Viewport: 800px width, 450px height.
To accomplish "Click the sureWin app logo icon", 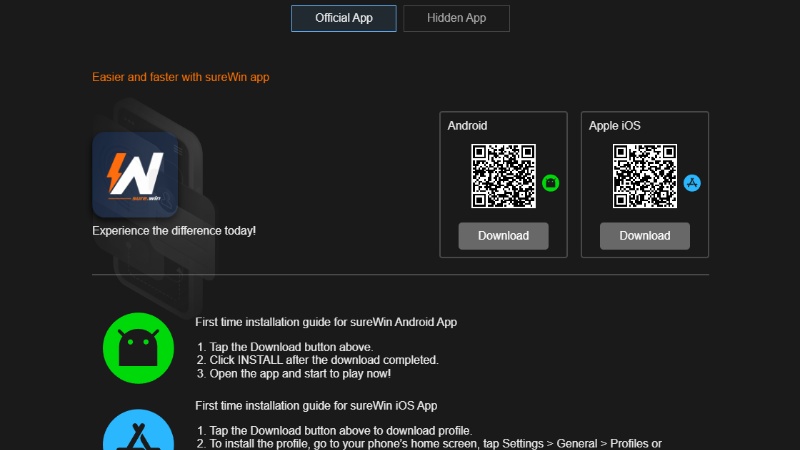I will pyautogui.click(x=135, y=174).
